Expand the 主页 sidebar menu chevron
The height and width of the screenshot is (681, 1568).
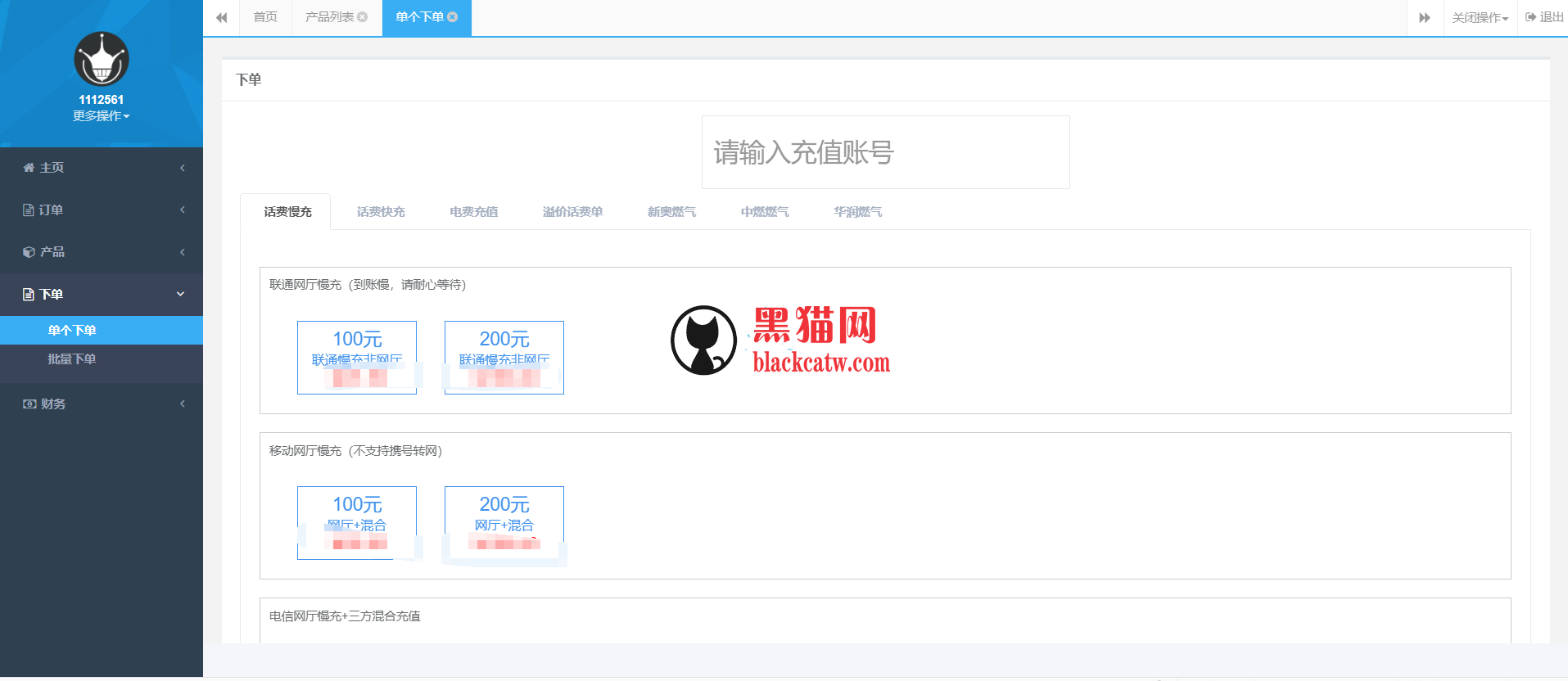point(183,168)
